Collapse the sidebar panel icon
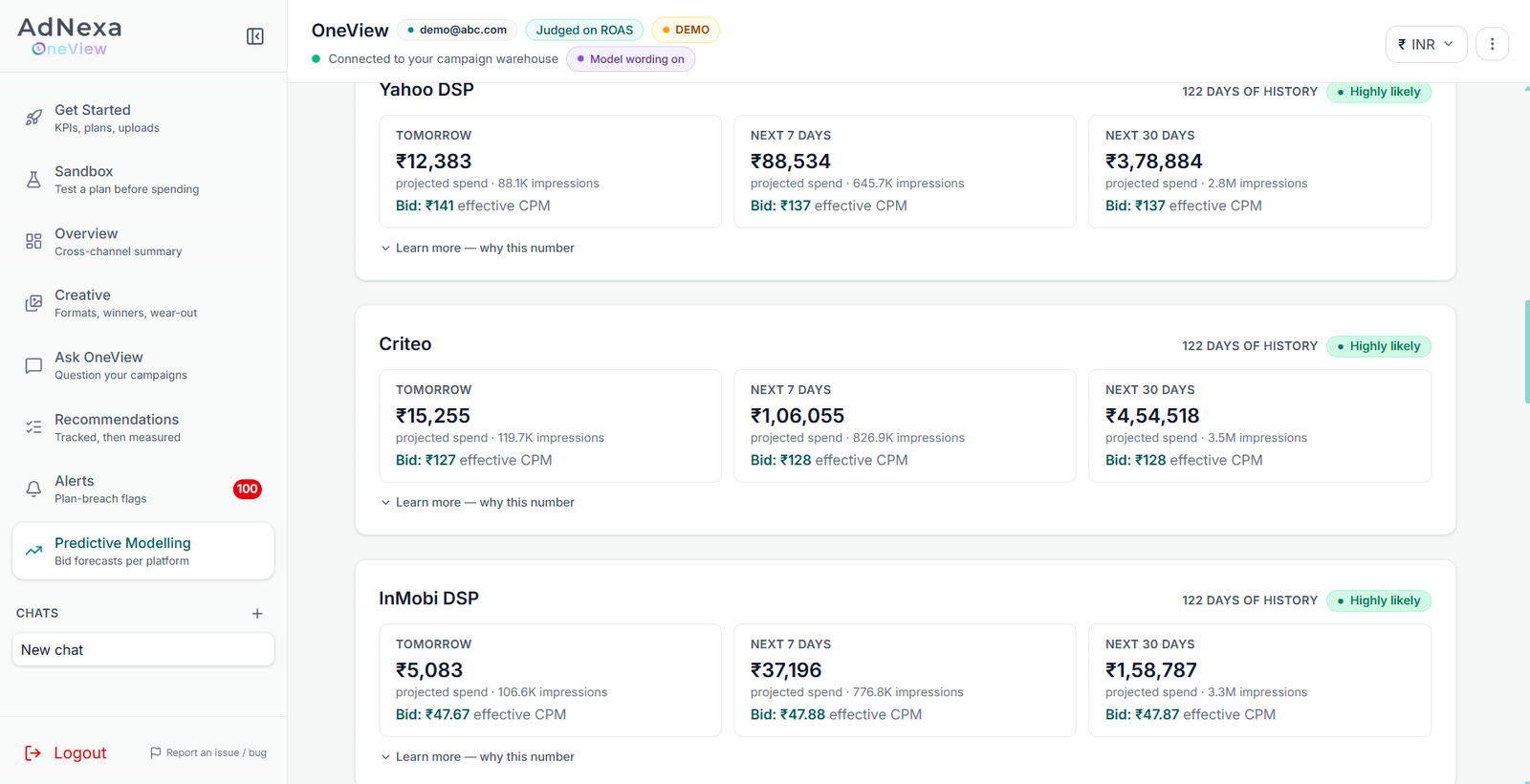1530x784 pixels. pos(255,36)
